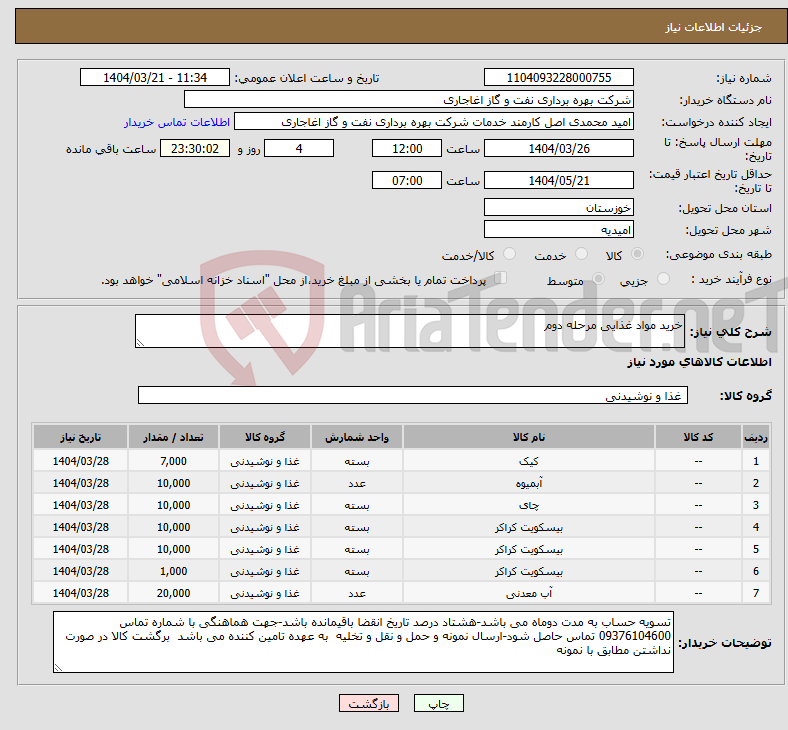The image size is (788, 730).
Task: Click the quantity 7,000 for کیک
Action: [173, 461]
